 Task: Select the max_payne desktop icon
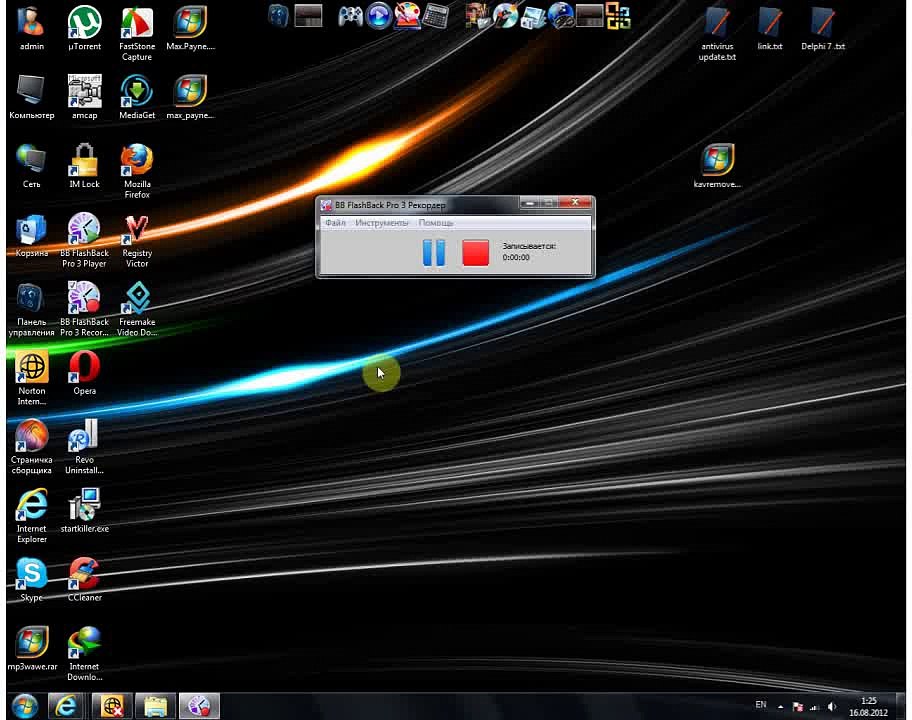point(190,97)
